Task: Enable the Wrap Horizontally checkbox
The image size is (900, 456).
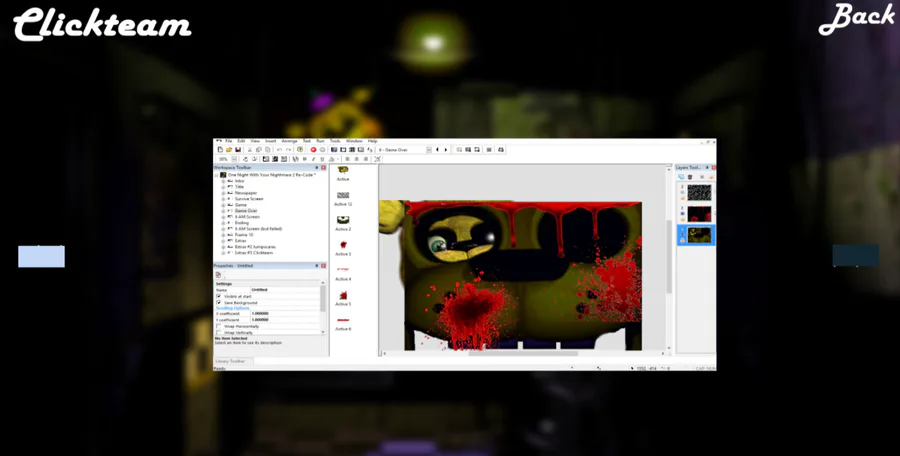Action: point(218,326)
